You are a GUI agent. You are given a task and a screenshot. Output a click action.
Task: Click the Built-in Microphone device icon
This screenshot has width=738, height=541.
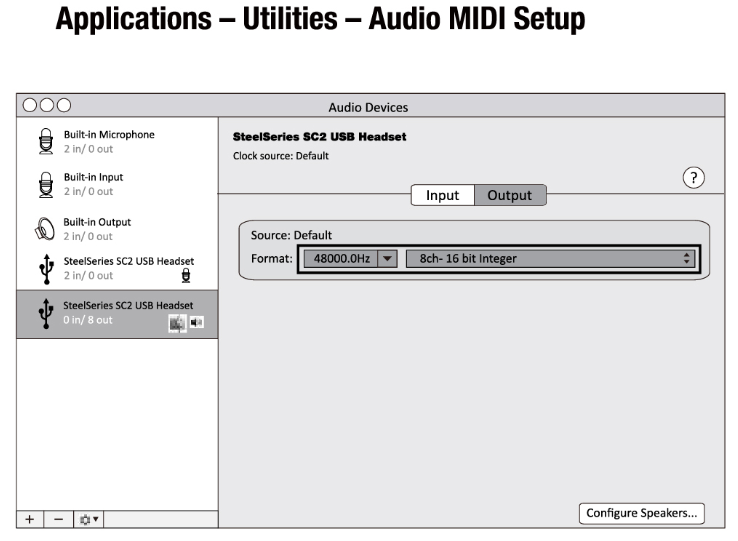click(46, 141)
